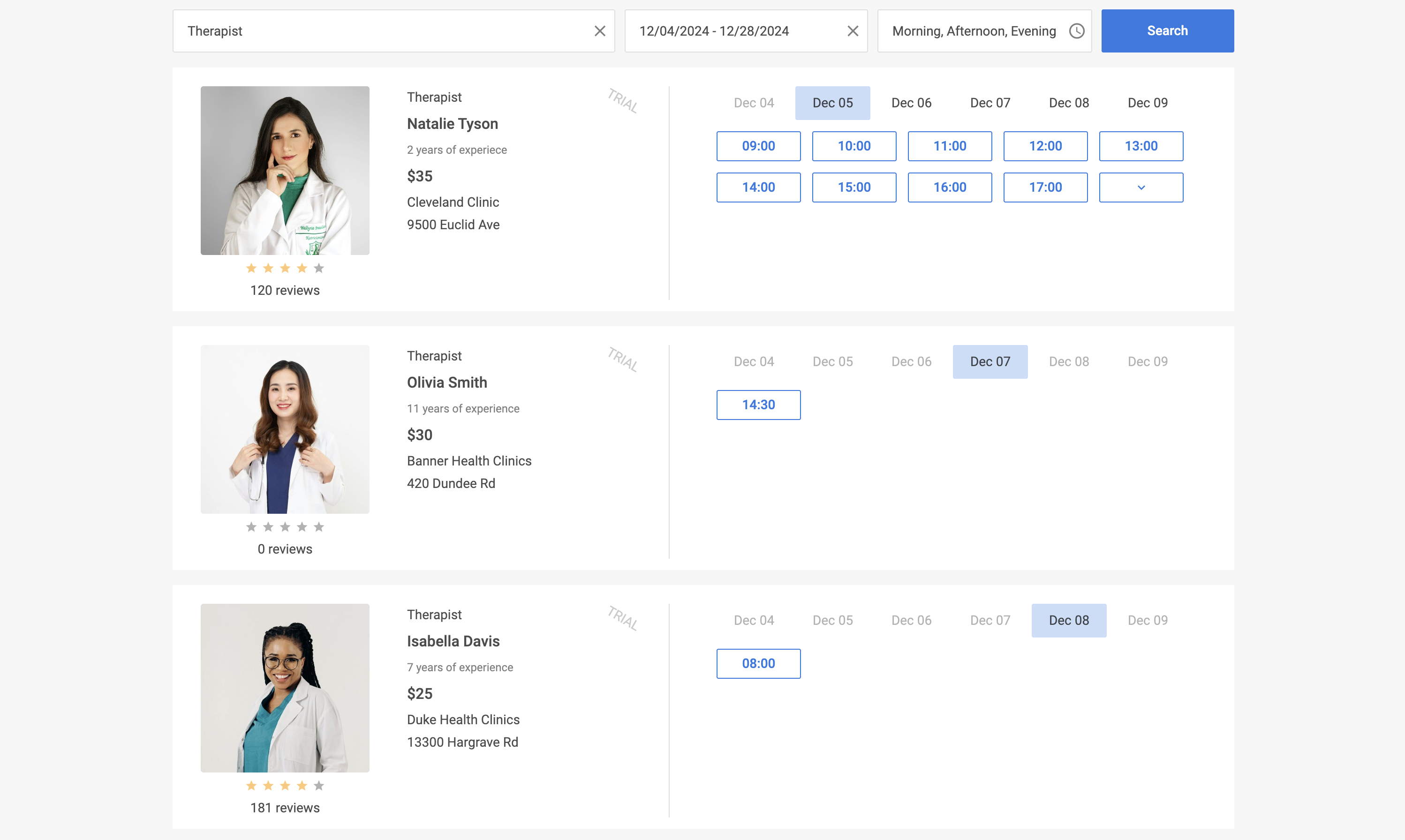The width and height of the screenshot is (1405, 840).
Task: Click Olivia Smith's profile thumbnail
Action: [x=285, y=429]
